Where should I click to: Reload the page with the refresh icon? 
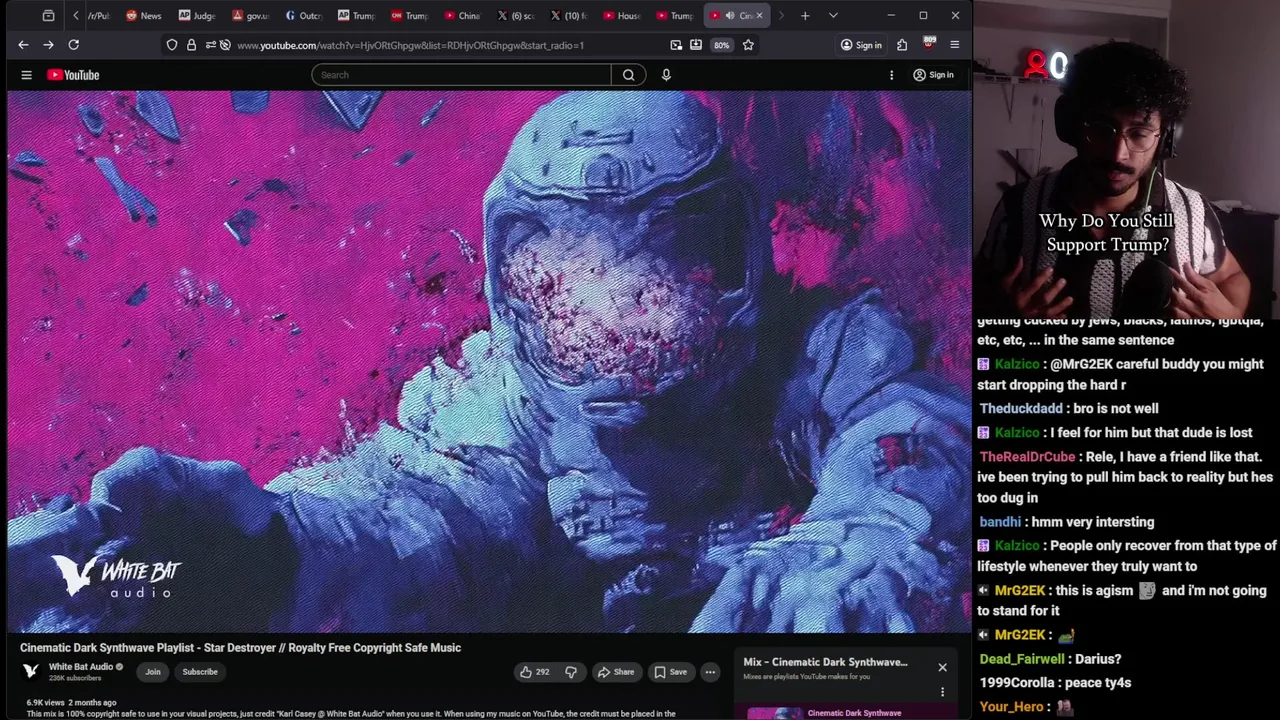tap(73, 45)
